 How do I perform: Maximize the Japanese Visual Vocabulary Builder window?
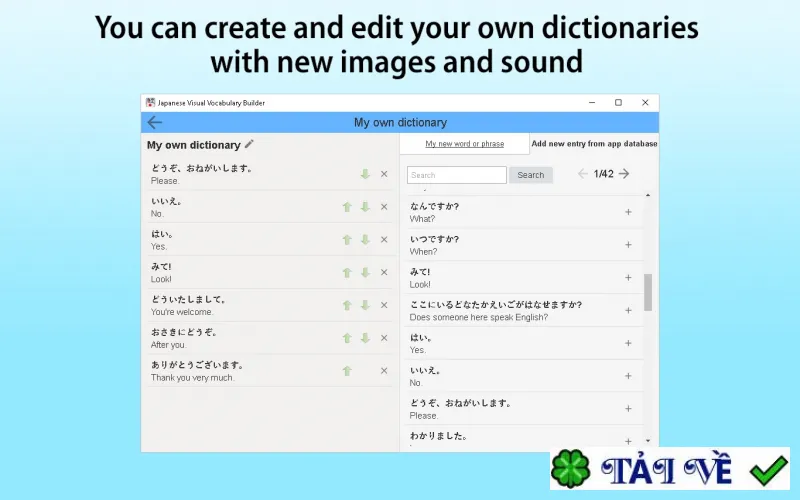618,103
